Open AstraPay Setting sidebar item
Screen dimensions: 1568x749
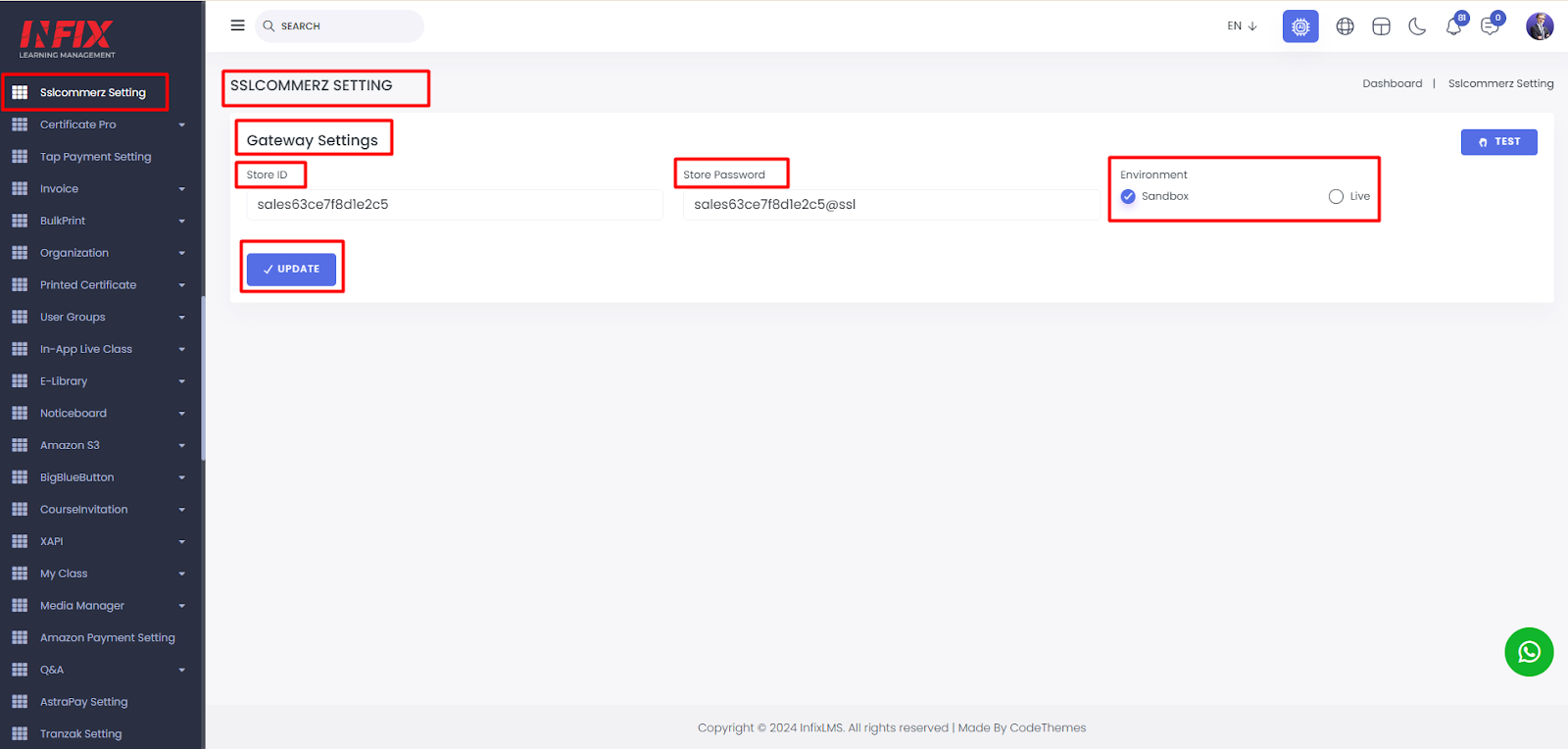[84, 702]
